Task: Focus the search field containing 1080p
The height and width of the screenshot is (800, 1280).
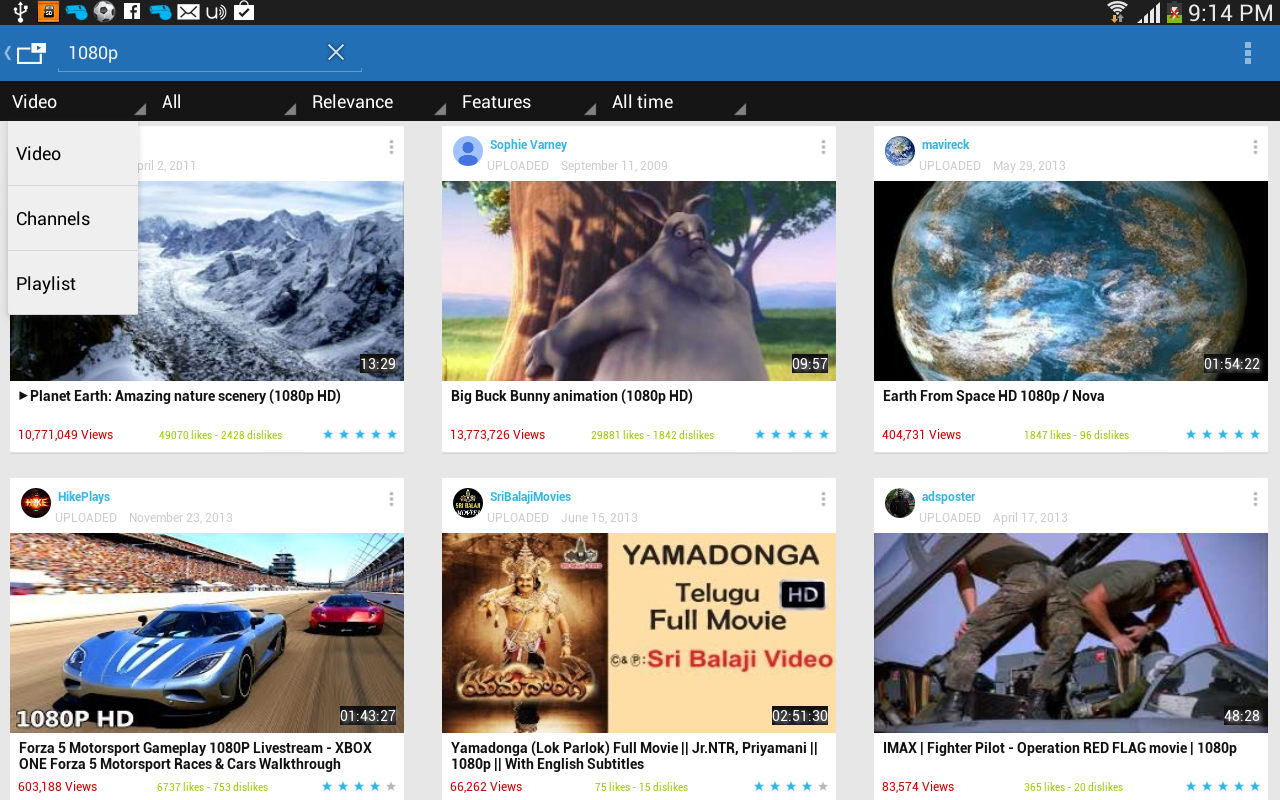Action: [x=210, y=52]
